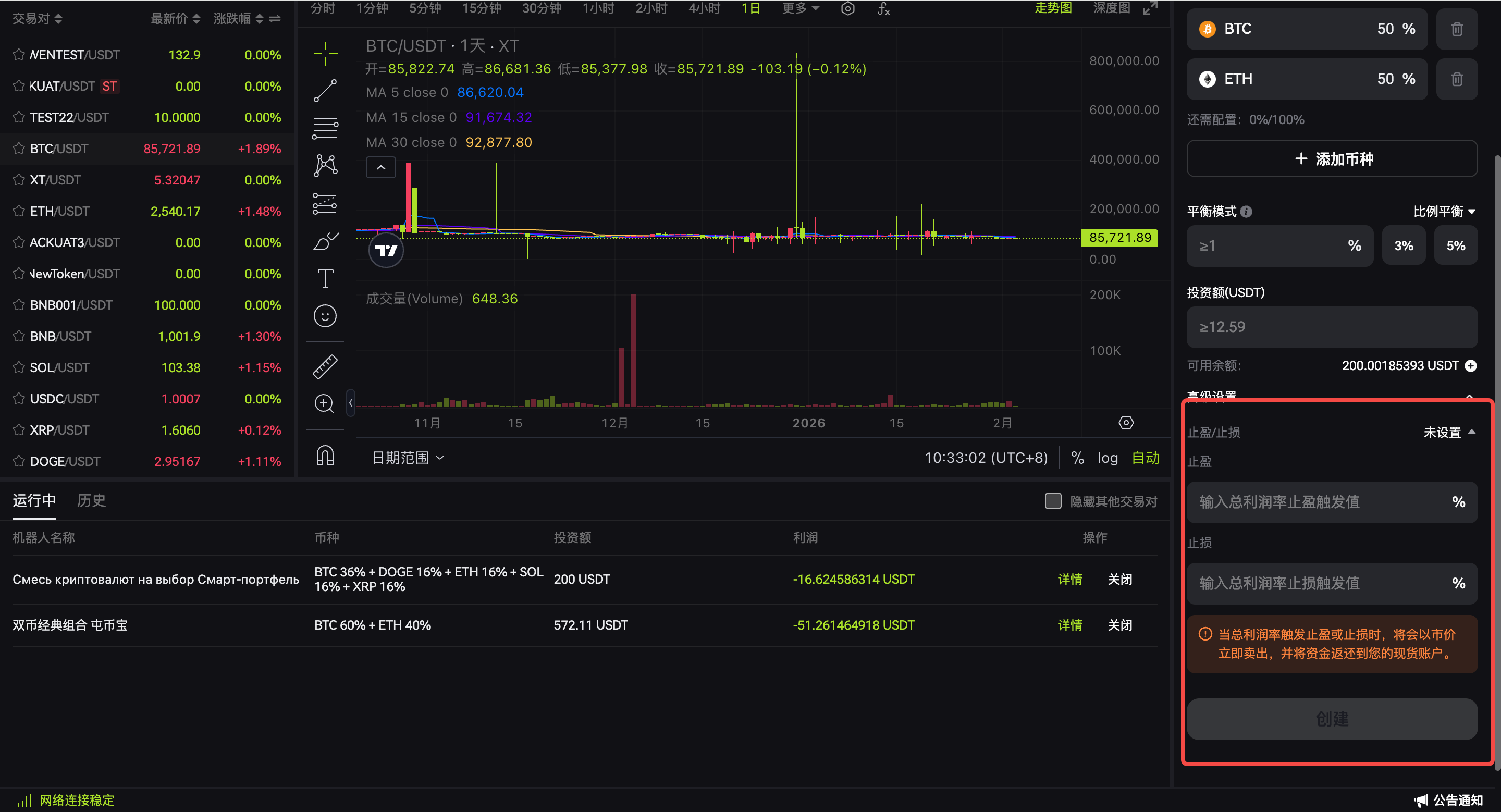Select the brush drawing tool
The height and width of the screenshot is (812, 1501).
325,241
